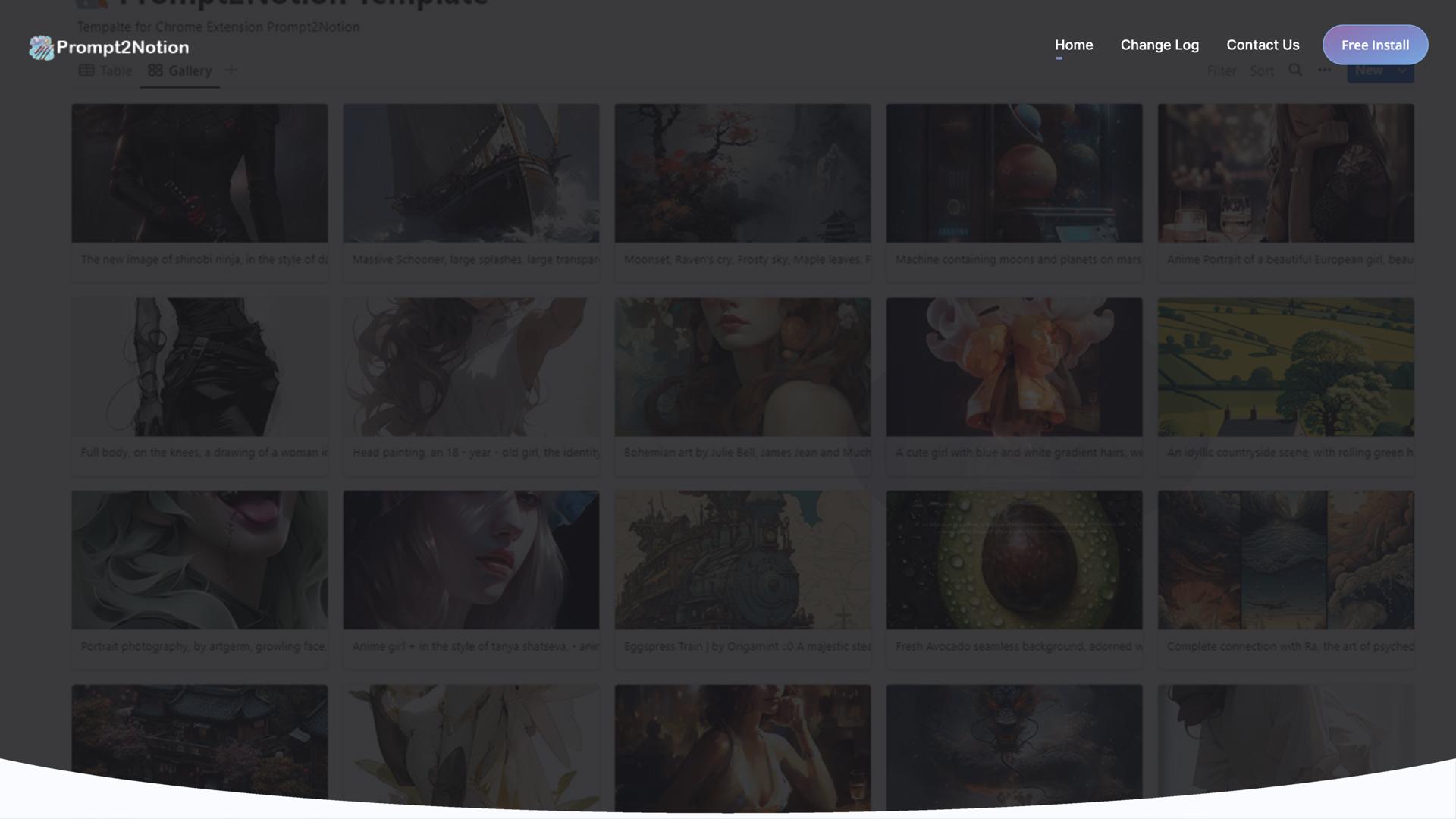Click the Prompt2Notion logo icon

tap(41, 48)
